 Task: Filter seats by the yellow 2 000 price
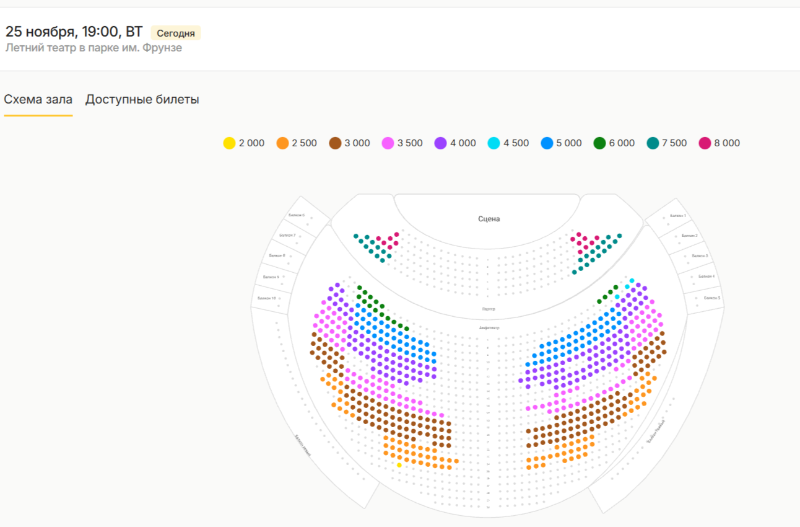tap(229, 143)
